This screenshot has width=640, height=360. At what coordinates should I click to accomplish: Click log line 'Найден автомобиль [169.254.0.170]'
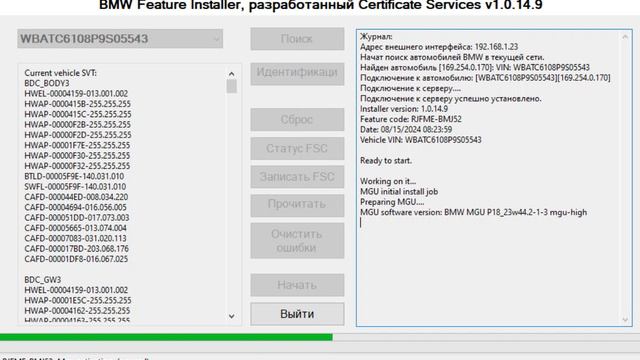(475, 67)
